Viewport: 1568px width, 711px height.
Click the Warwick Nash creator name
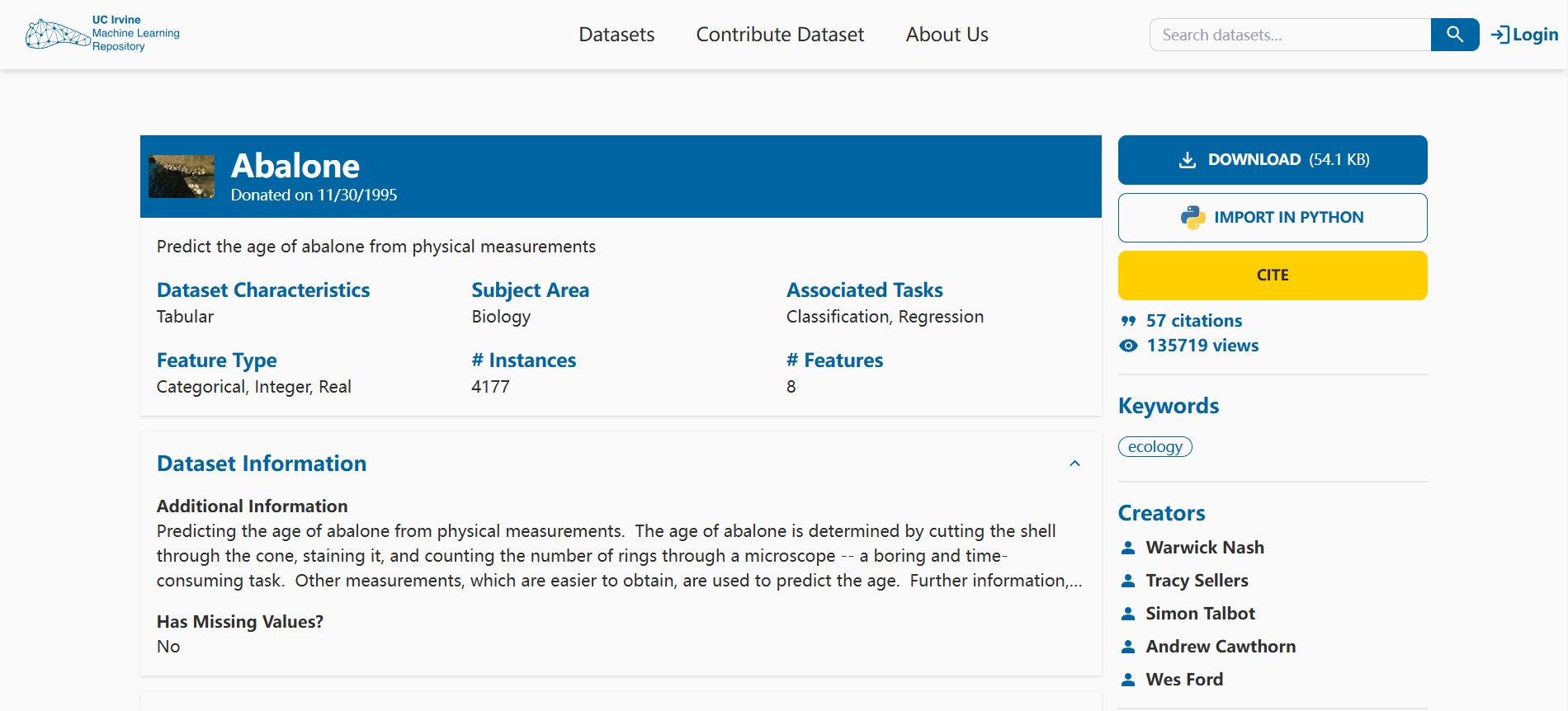point(1205,548)
